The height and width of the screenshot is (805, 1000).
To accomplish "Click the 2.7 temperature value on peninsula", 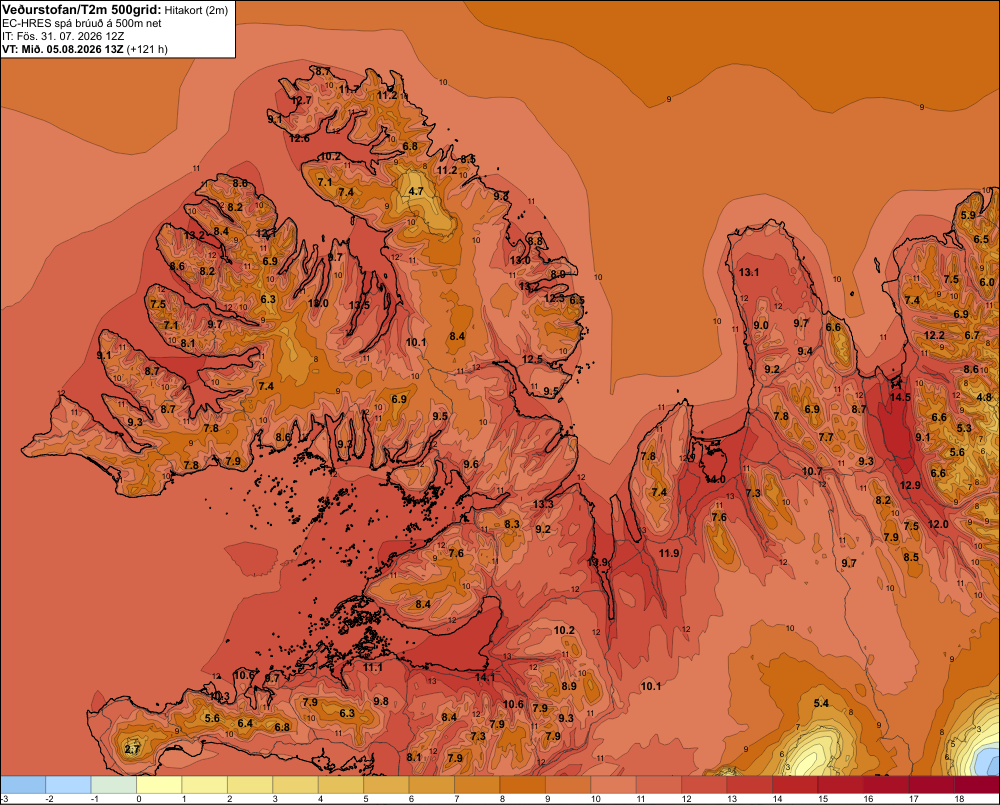I will pos(132,750).
